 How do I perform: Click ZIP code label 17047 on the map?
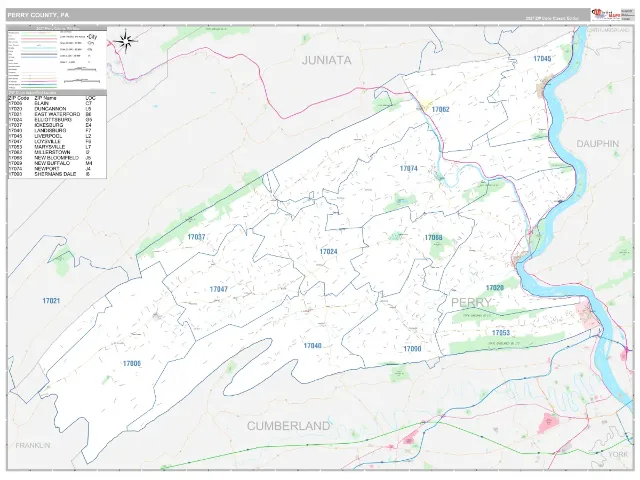219,289
